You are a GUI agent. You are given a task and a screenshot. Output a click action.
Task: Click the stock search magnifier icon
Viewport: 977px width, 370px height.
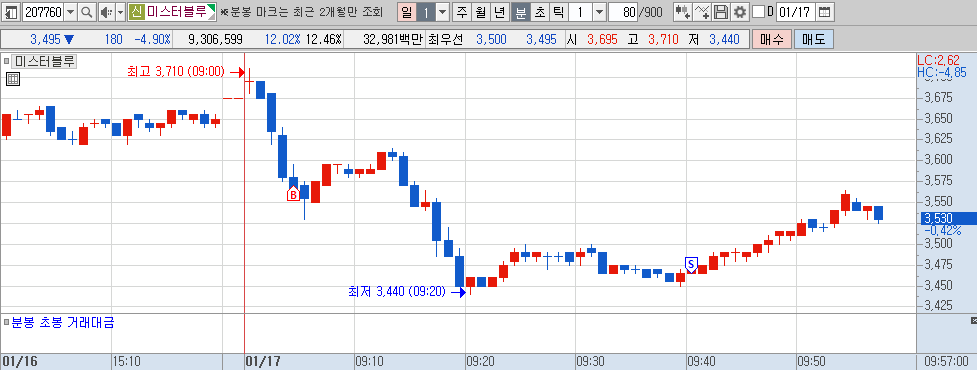tap(87, 11)
